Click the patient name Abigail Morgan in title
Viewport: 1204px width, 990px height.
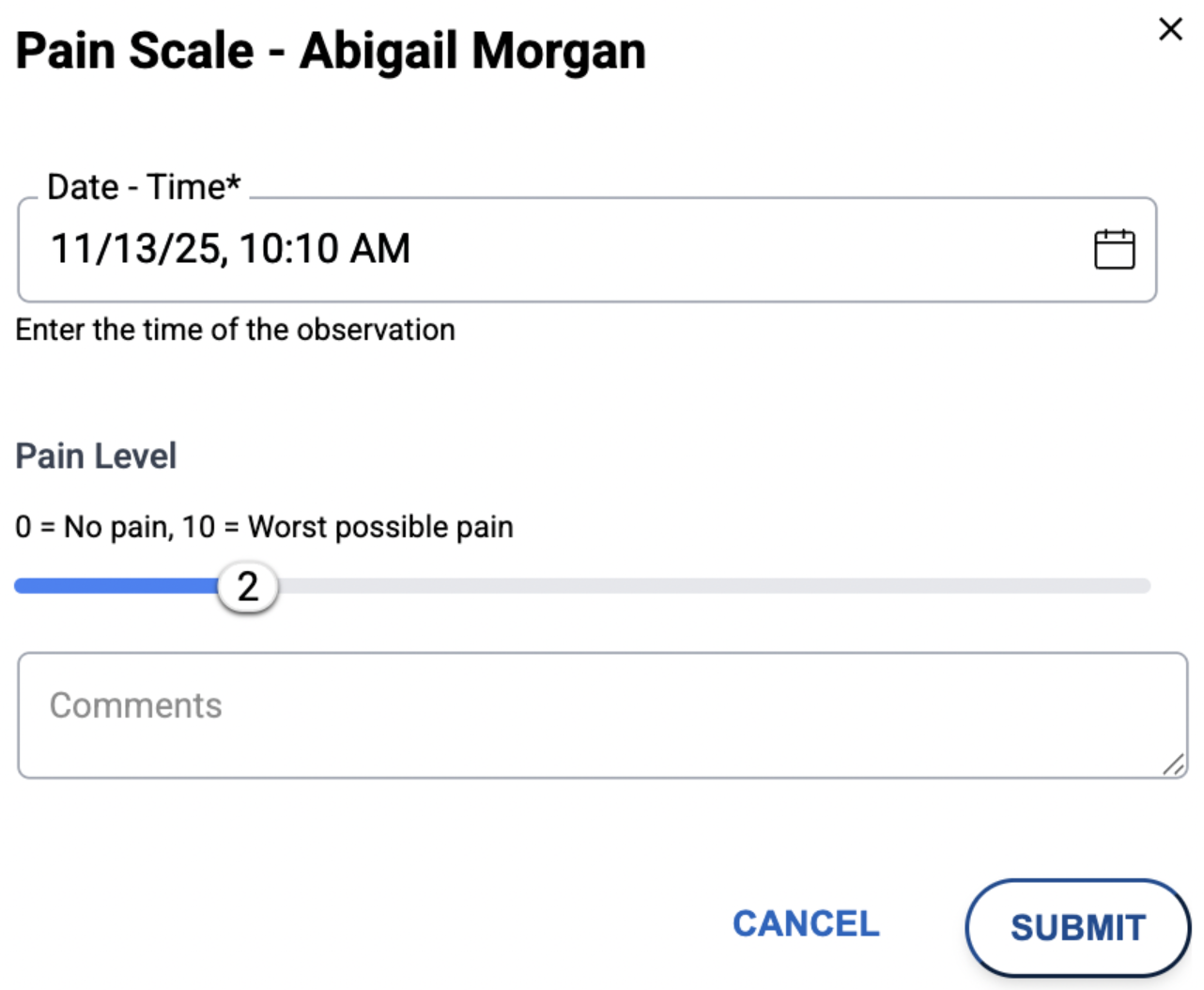[x=472, y=51]
